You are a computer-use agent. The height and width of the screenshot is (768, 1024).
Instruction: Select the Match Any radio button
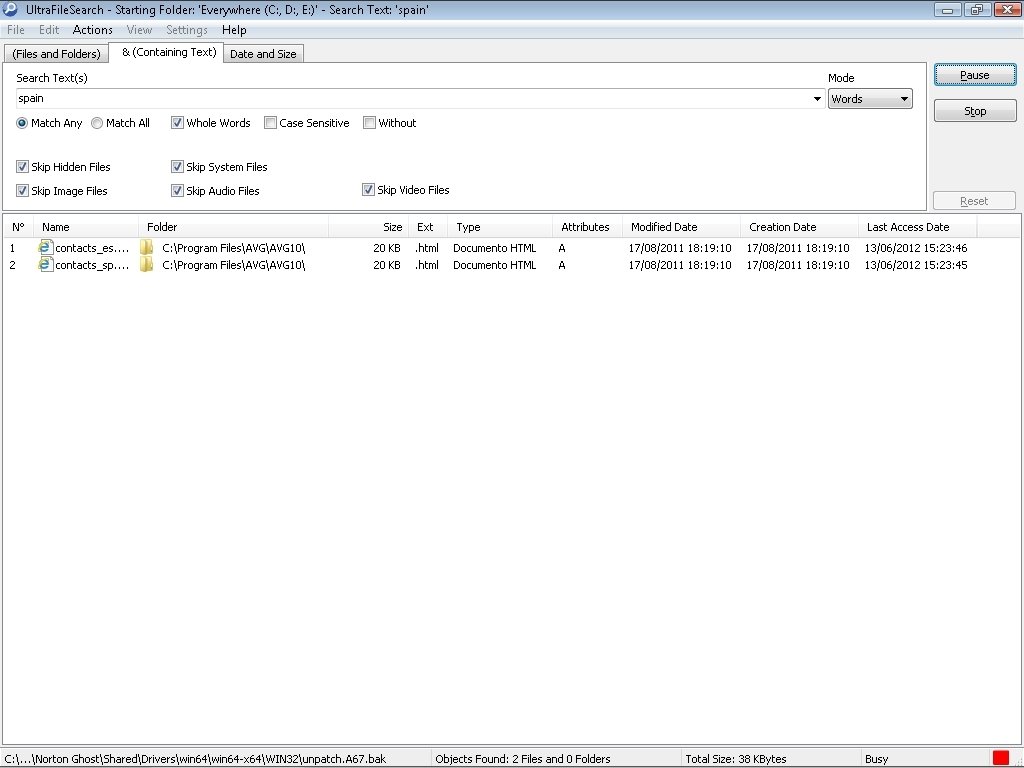click(22, 123)
